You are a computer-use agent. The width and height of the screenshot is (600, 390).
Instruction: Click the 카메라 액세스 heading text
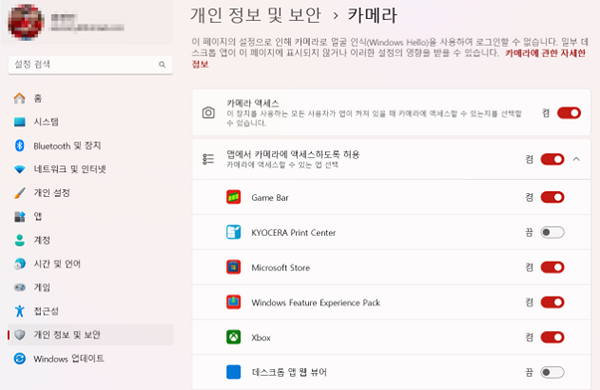click(253, 103)
